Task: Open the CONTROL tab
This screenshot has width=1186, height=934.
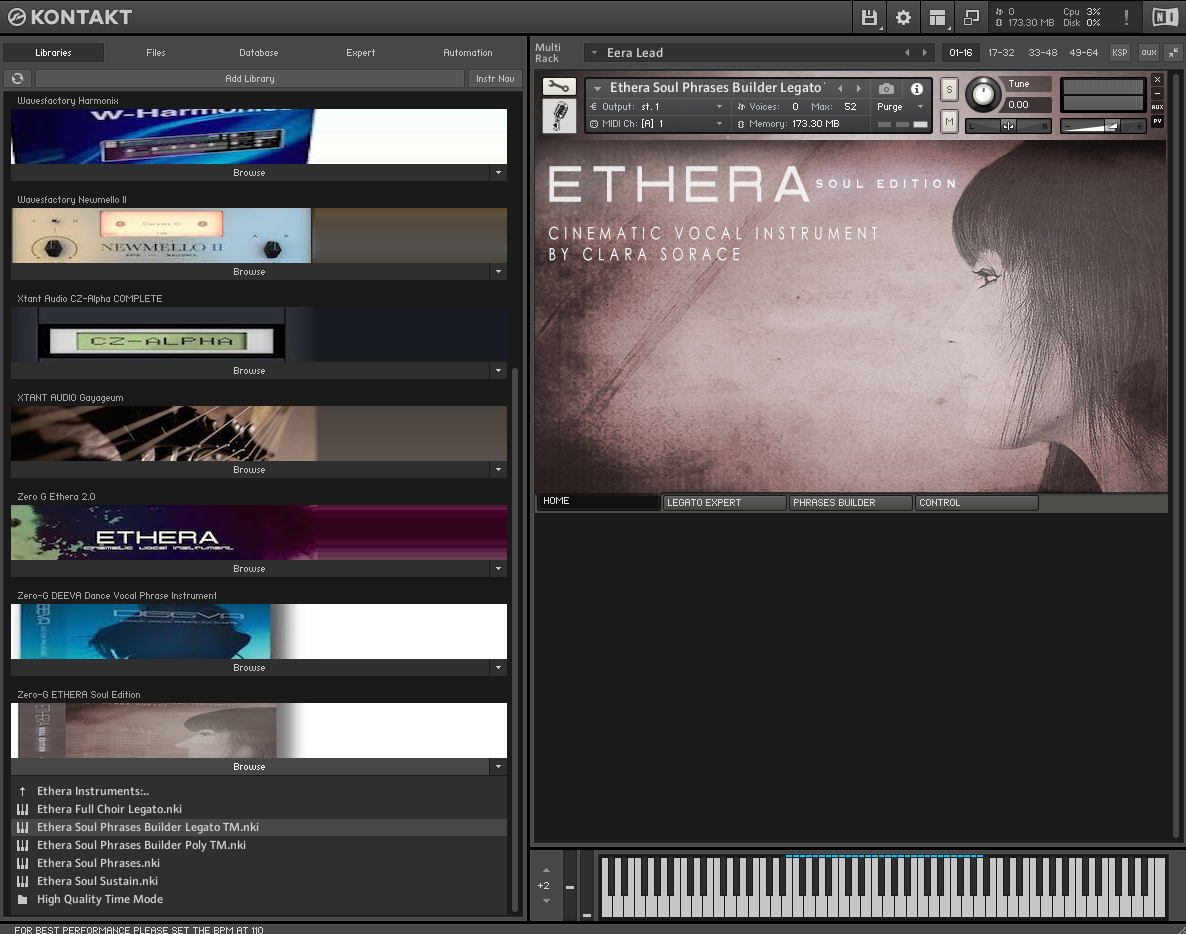Action: tap(976, 502)
